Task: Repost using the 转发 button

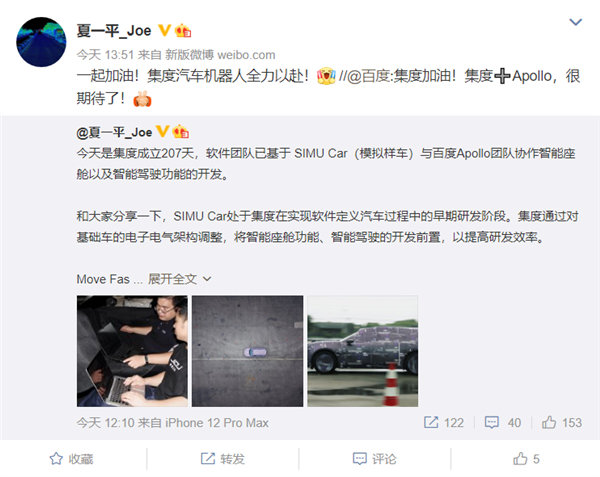Action: point(223,459)
